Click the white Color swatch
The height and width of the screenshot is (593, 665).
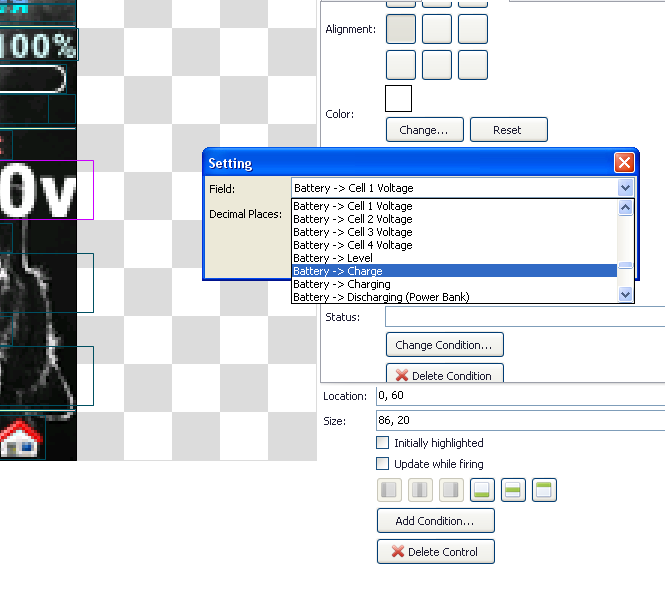click(399, 99)
